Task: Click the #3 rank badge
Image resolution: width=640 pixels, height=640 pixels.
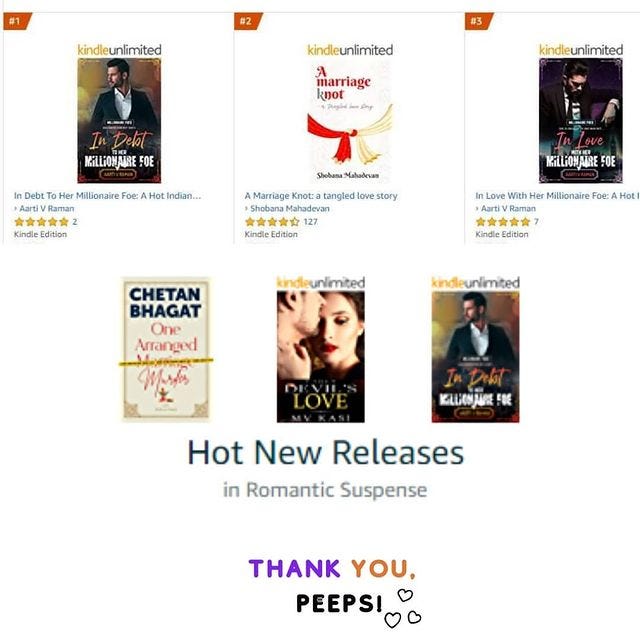Action: 478,21
